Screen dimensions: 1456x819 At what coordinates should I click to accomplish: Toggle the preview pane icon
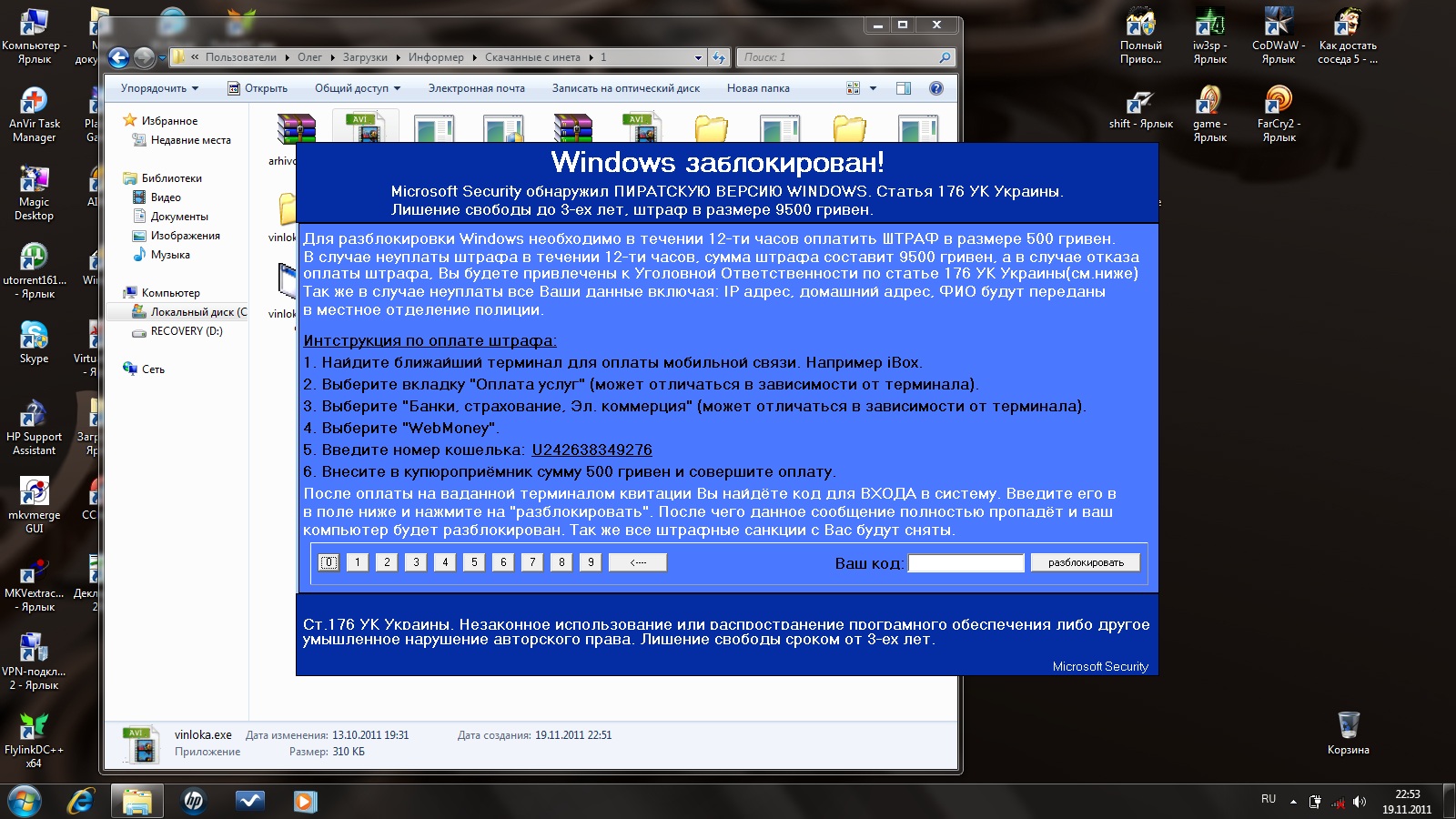pos(904,88)
